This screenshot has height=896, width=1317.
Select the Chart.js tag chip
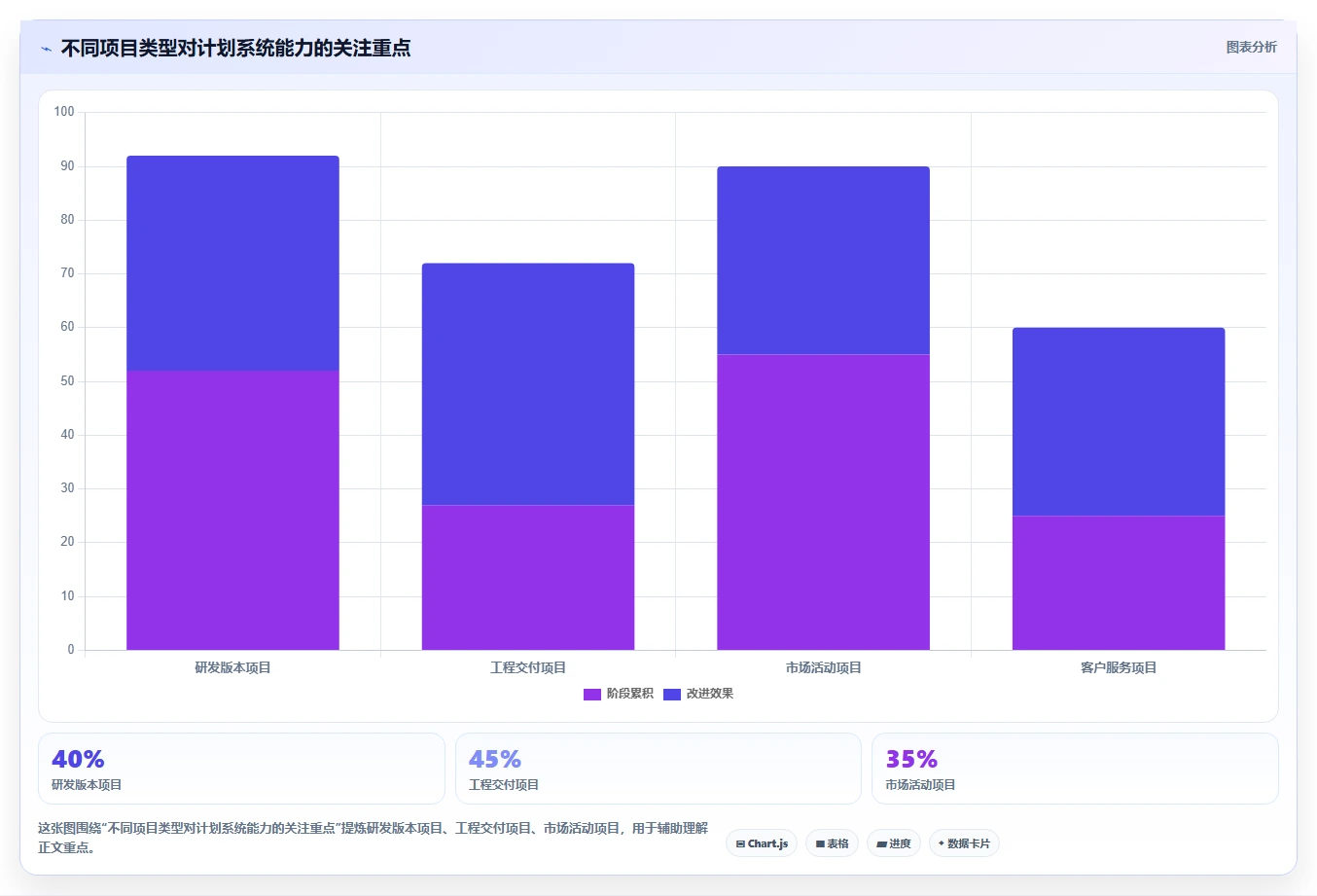click(x=762, y=843)
